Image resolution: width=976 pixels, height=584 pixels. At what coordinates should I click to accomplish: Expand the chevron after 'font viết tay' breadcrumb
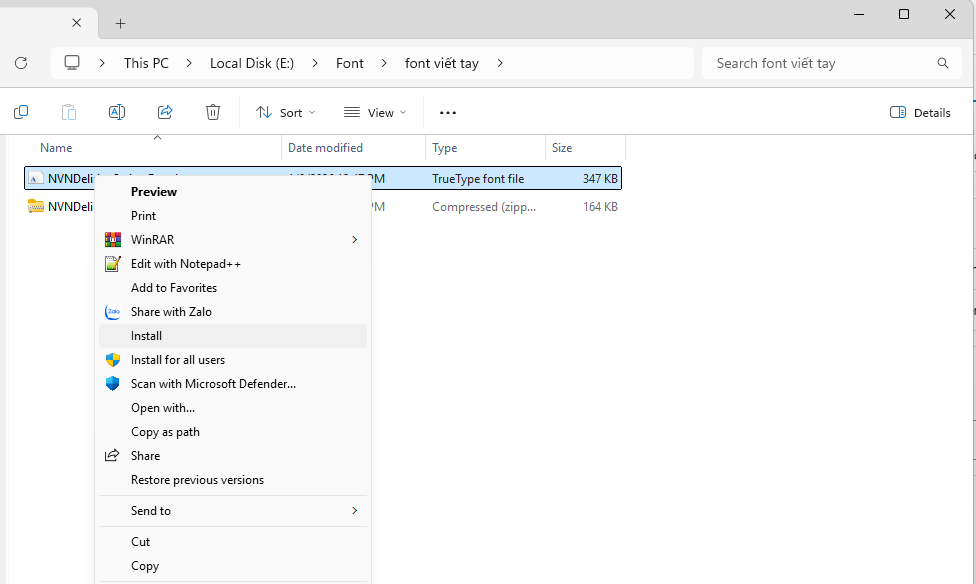[500, 63]
